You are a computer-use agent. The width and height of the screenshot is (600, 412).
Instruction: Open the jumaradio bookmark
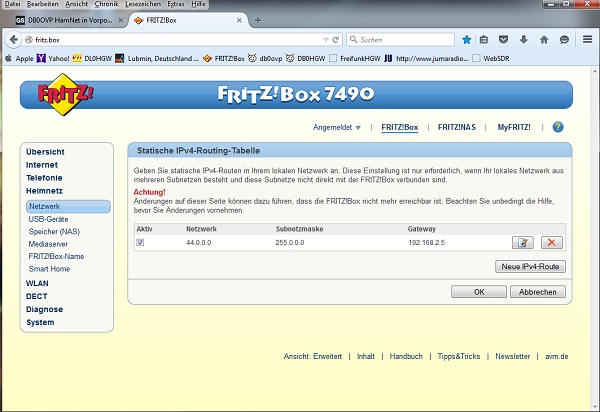tap(426, 59)
